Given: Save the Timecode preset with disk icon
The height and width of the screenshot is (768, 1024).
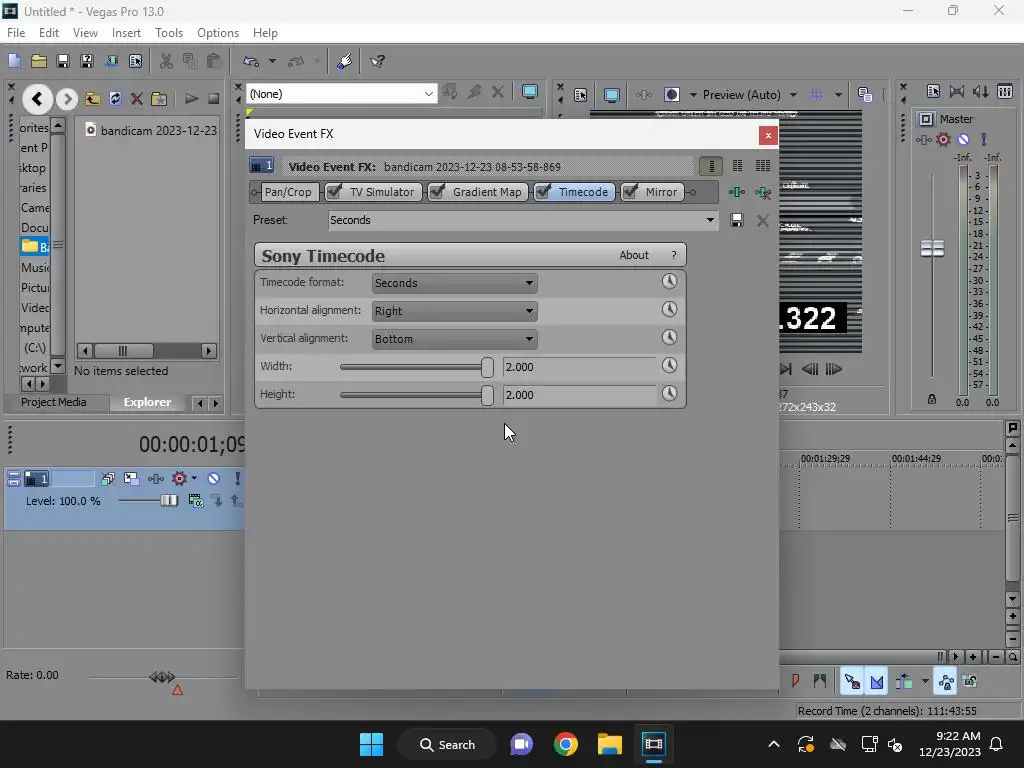Looking at the screenshot, I should (737, 220).
